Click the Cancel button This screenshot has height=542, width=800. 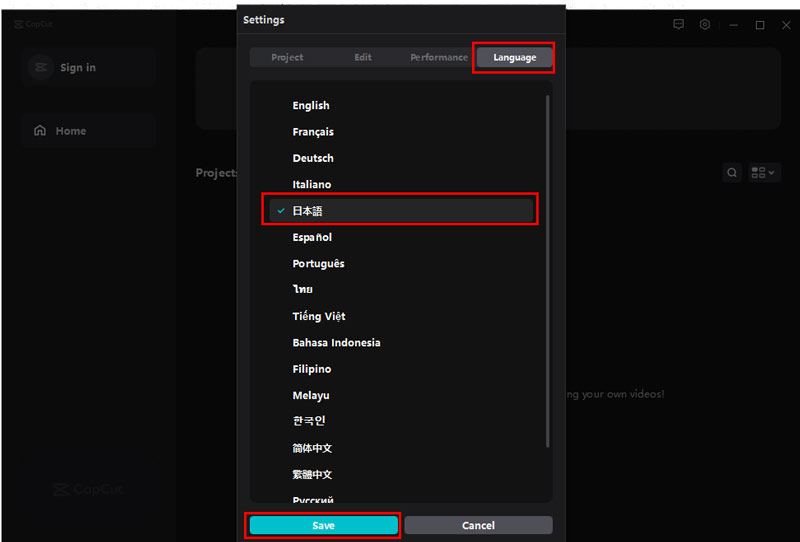pyautogui.click(x=478, y=525)
